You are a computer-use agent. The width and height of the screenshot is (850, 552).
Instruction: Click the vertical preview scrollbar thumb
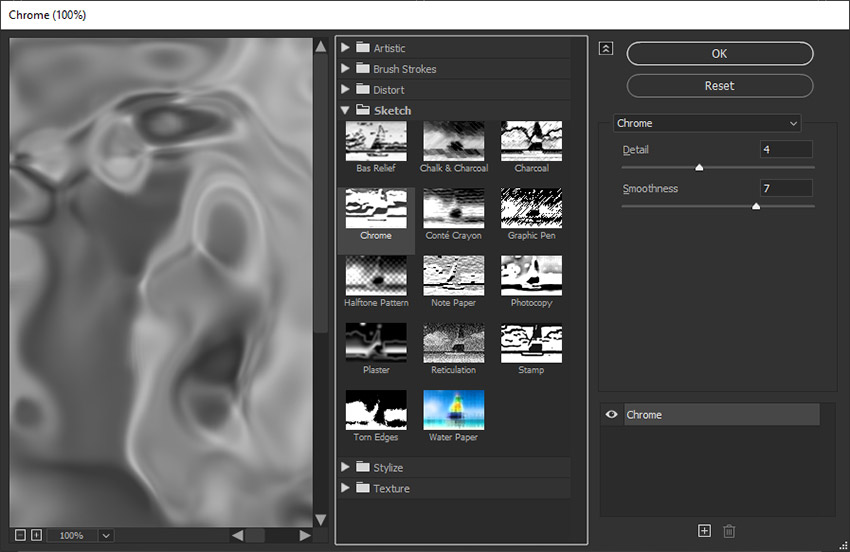(321, 195)
